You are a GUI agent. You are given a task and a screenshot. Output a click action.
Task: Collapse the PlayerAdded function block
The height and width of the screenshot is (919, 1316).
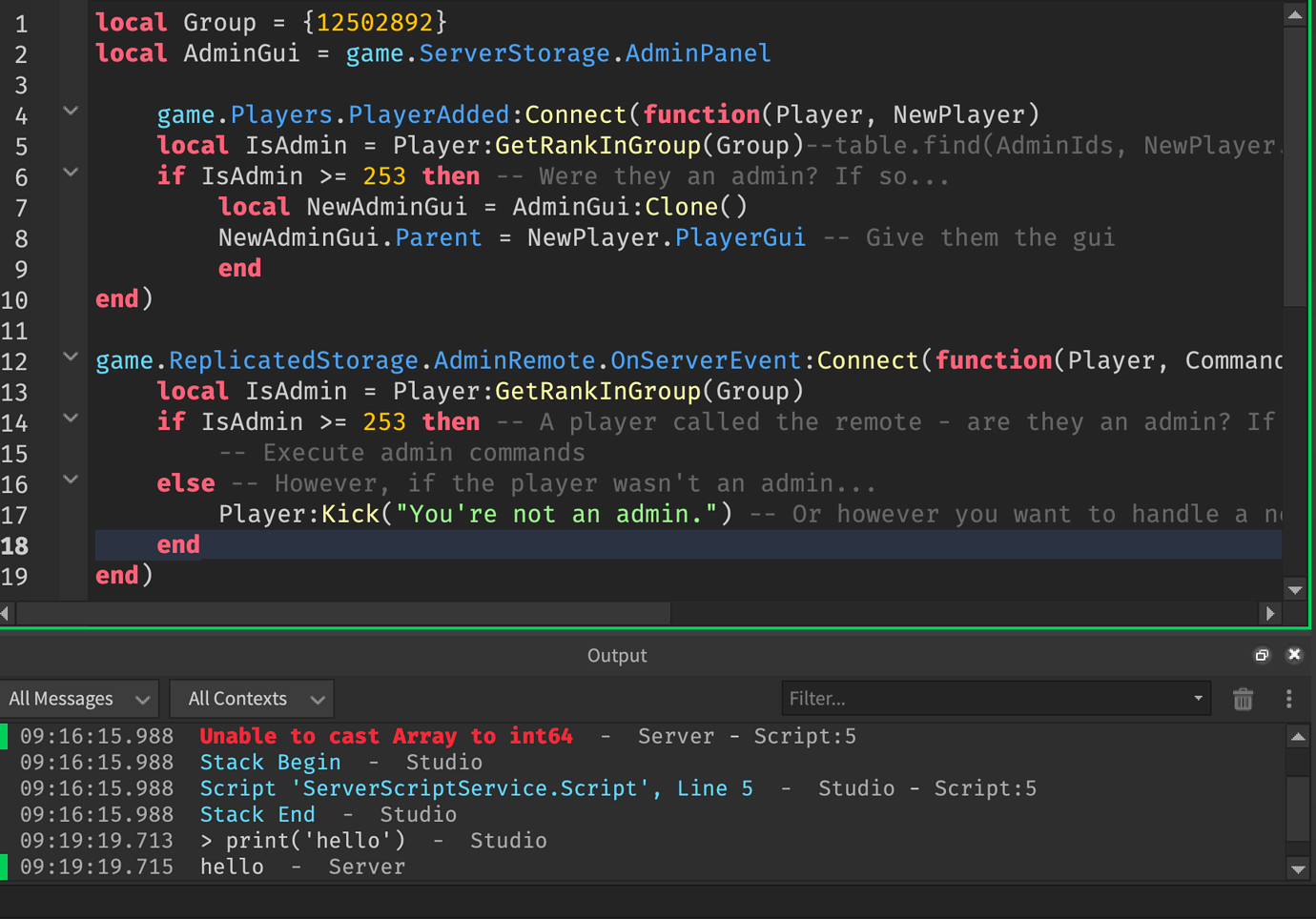[x=70, y=111]
